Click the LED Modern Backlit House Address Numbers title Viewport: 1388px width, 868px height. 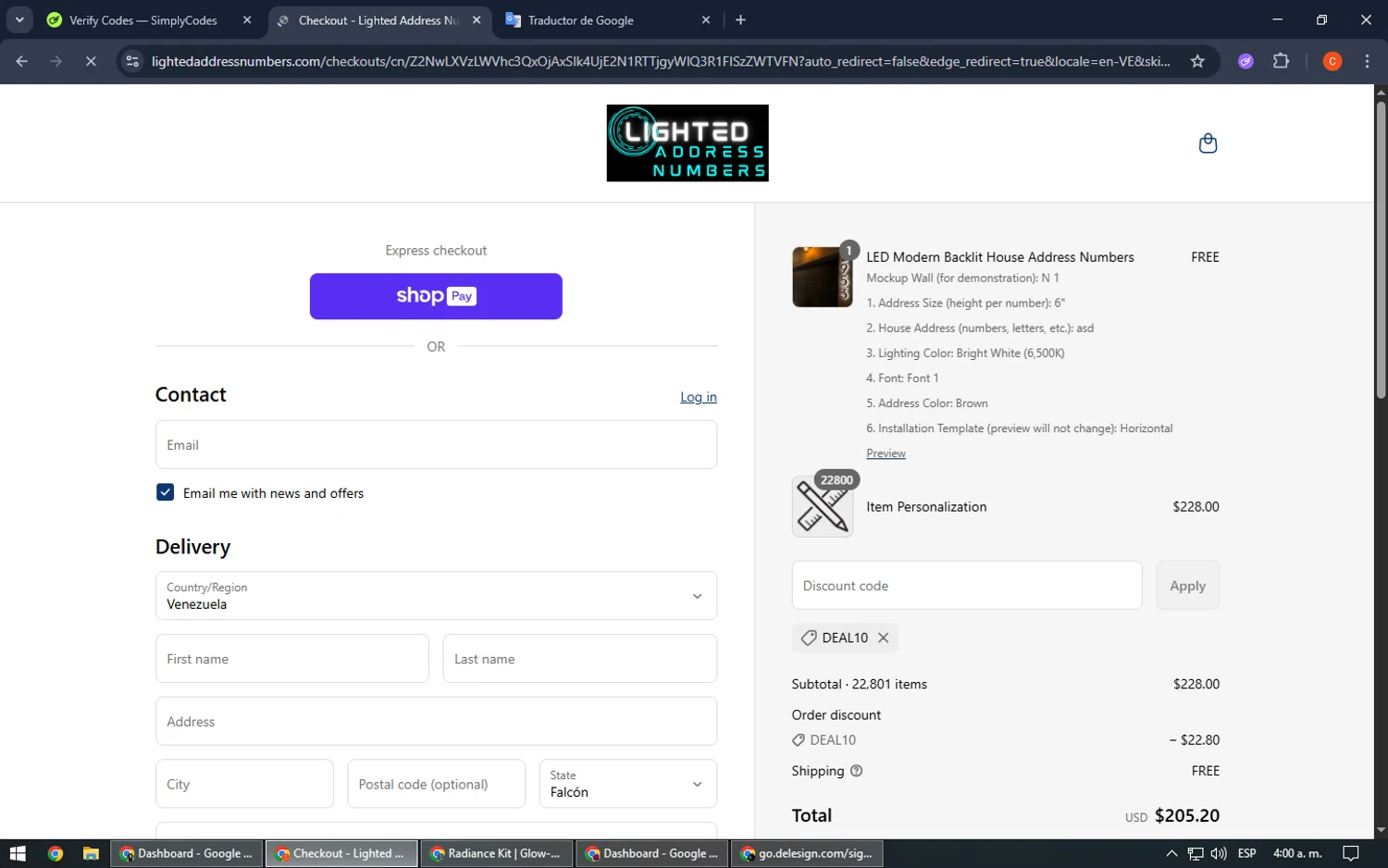pos(1000,257)
